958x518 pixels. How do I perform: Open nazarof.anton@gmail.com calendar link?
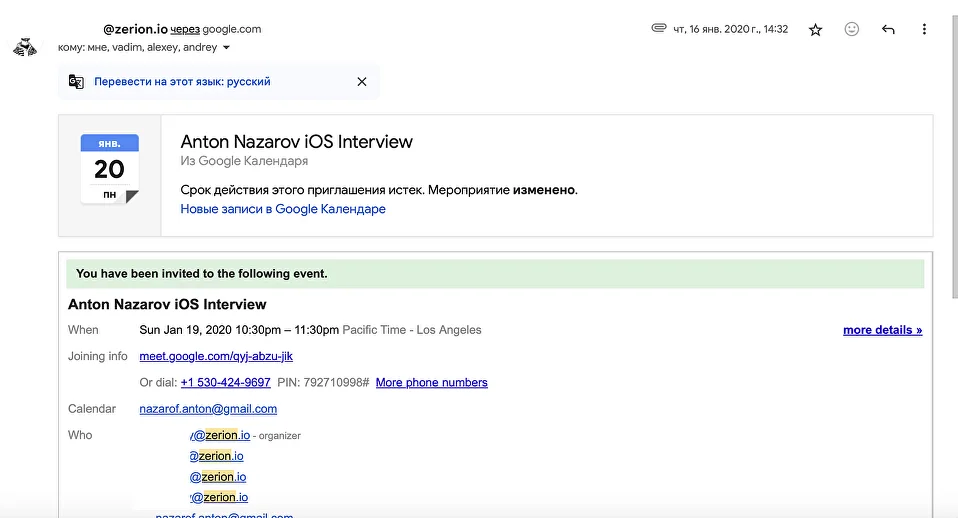[x=208, y=409]
